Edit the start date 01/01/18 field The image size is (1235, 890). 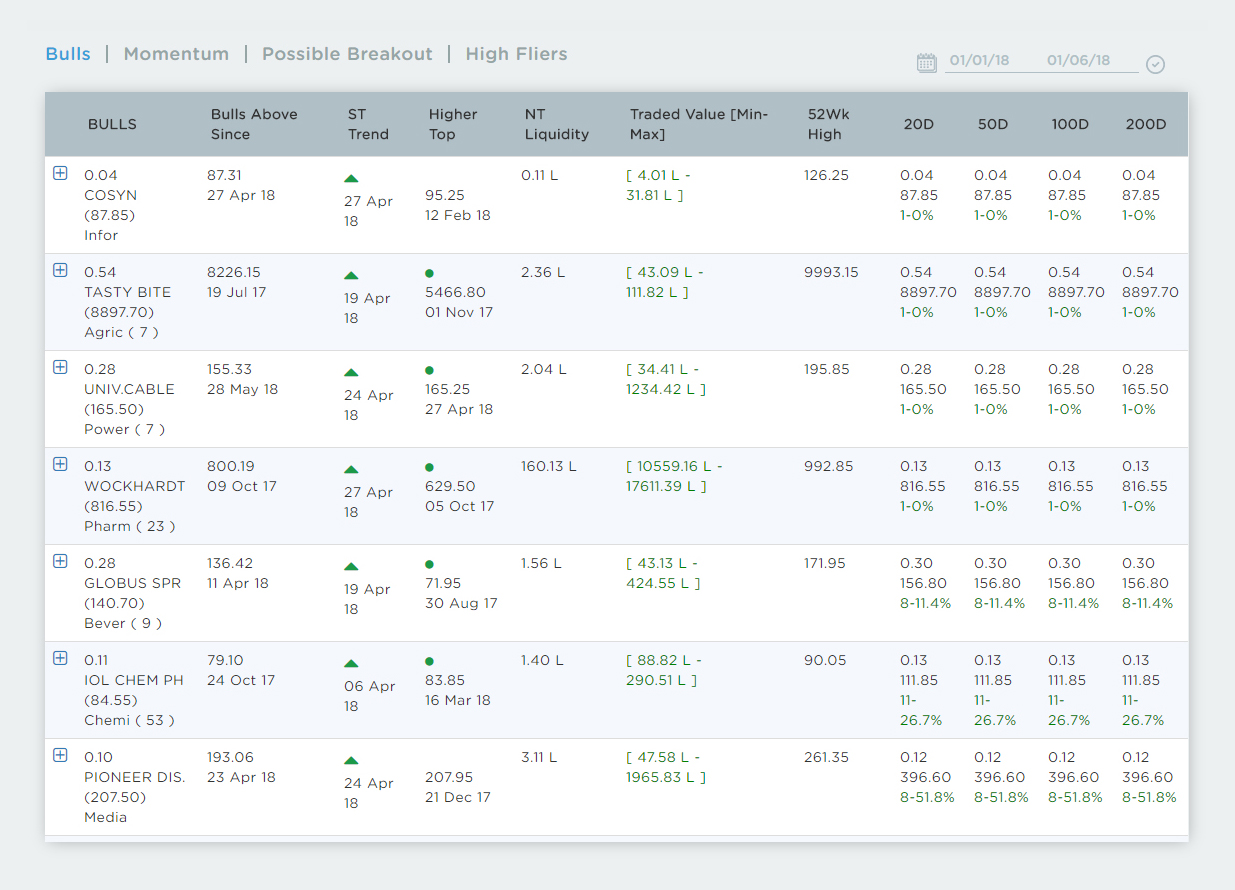coord(980,61)
